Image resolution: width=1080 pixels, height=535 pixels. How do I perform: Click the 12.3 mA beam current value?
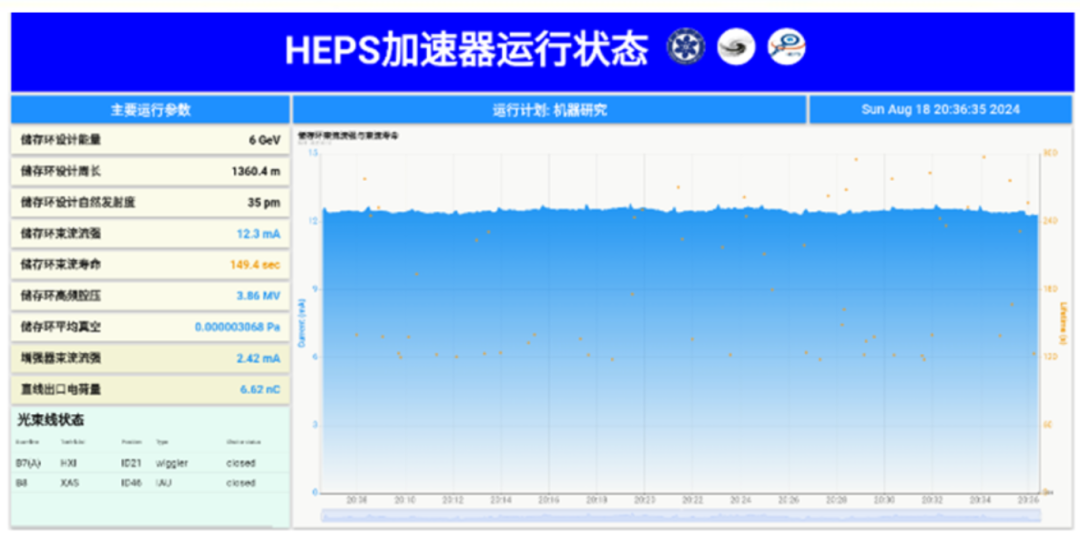[x=258, y=234]
